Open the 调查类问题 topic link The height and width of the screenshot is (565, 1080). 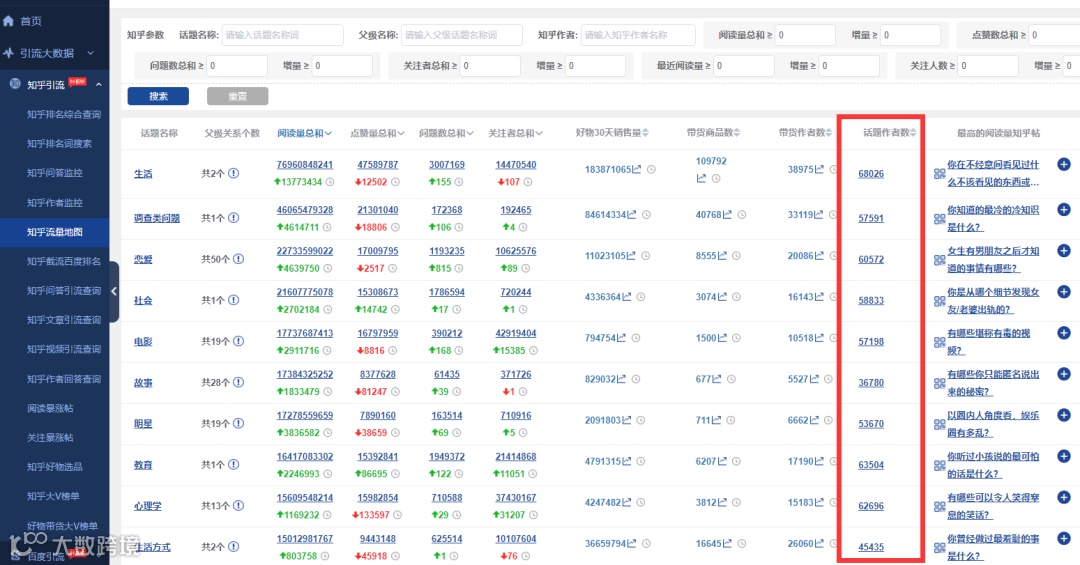coord(156,218)
